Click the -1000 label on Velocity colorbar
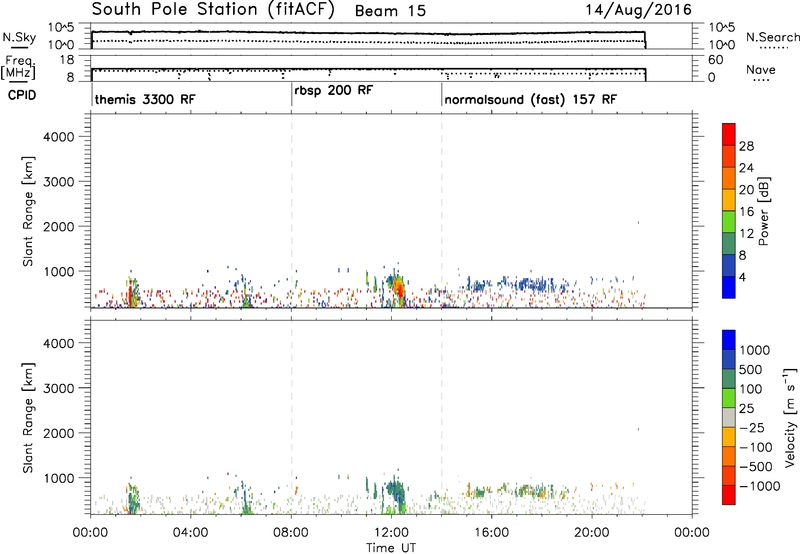The image size is (800, 554). 759,486
